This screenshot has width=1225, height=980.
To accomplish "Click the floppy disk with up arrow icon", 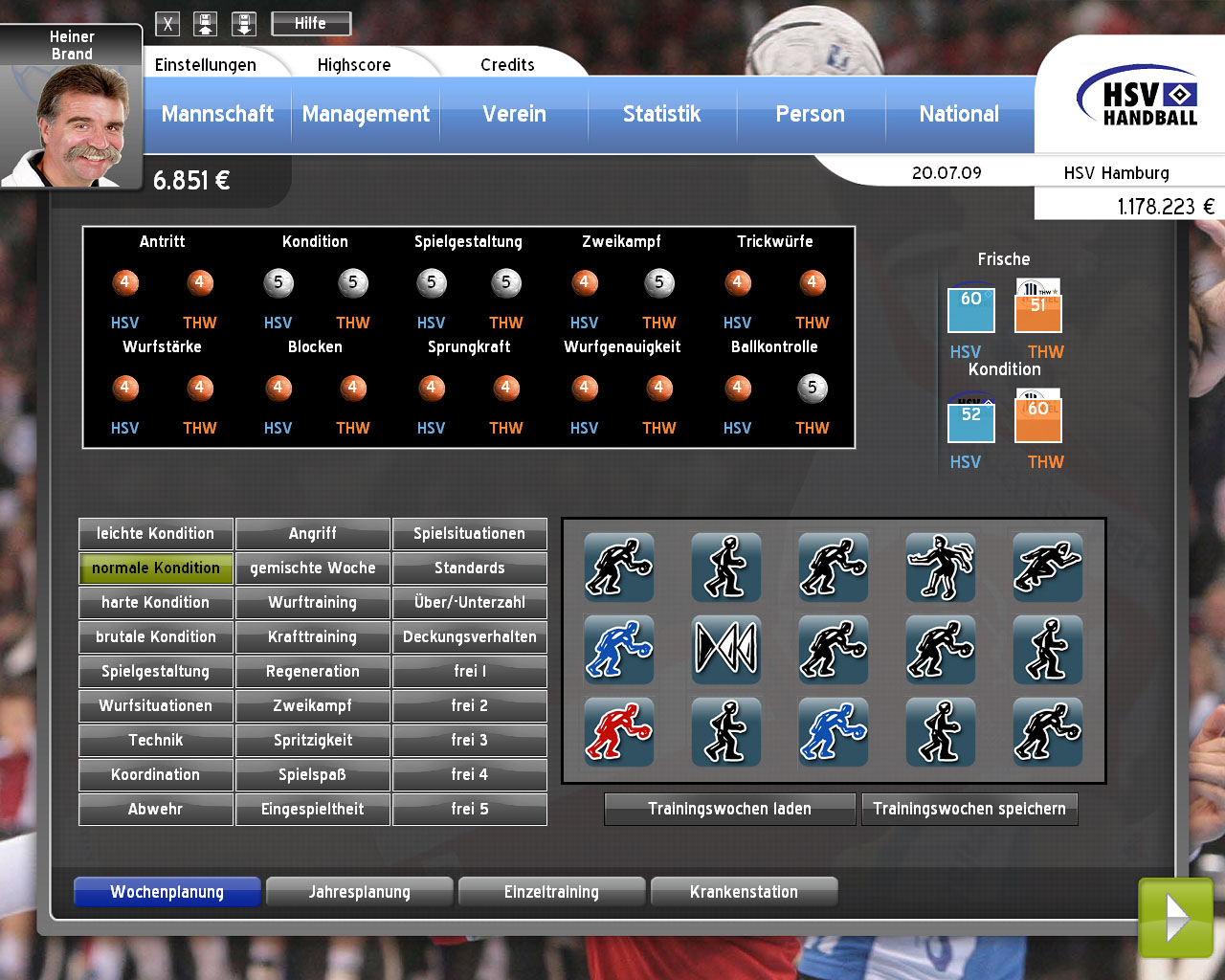I will [x=206, y=24].
